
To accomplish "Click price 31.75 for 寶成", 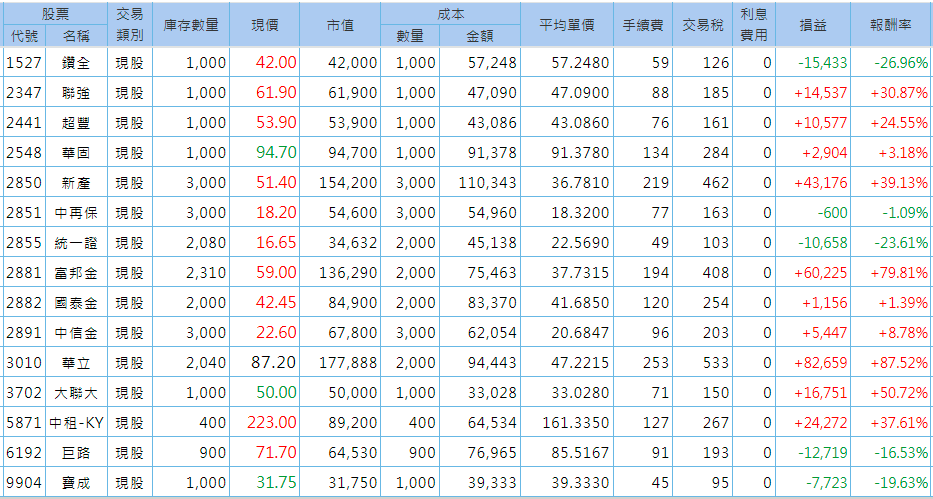I will [277, 483].
